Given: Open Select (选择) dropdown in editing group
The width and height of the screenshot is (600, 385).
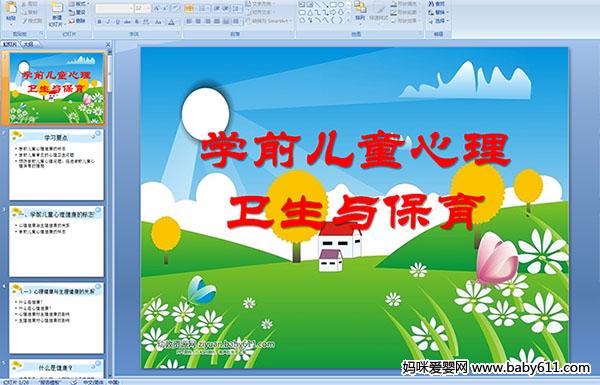Looking at the screenshot, I should (438, 21).
